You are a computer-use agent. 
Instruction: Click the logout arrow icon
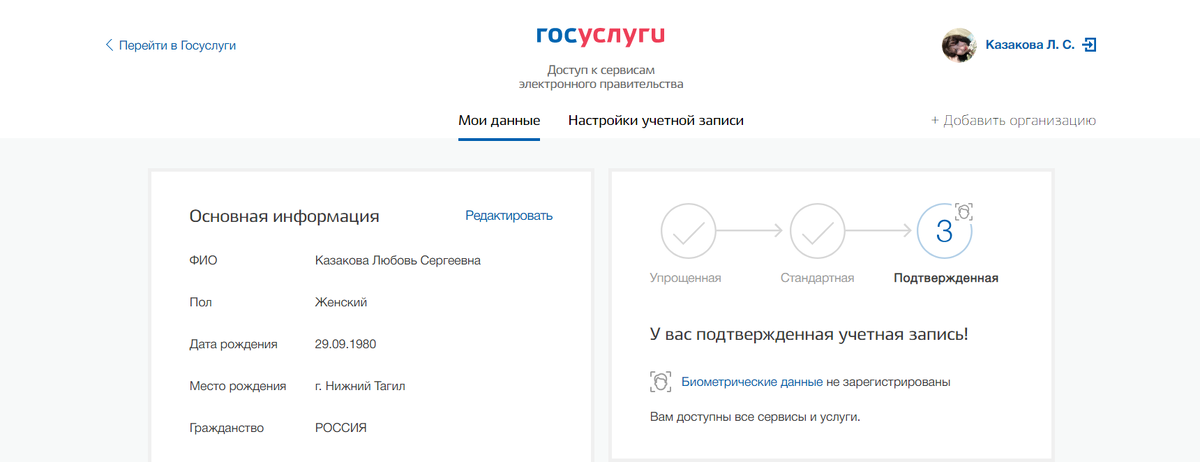(1090, 45)
